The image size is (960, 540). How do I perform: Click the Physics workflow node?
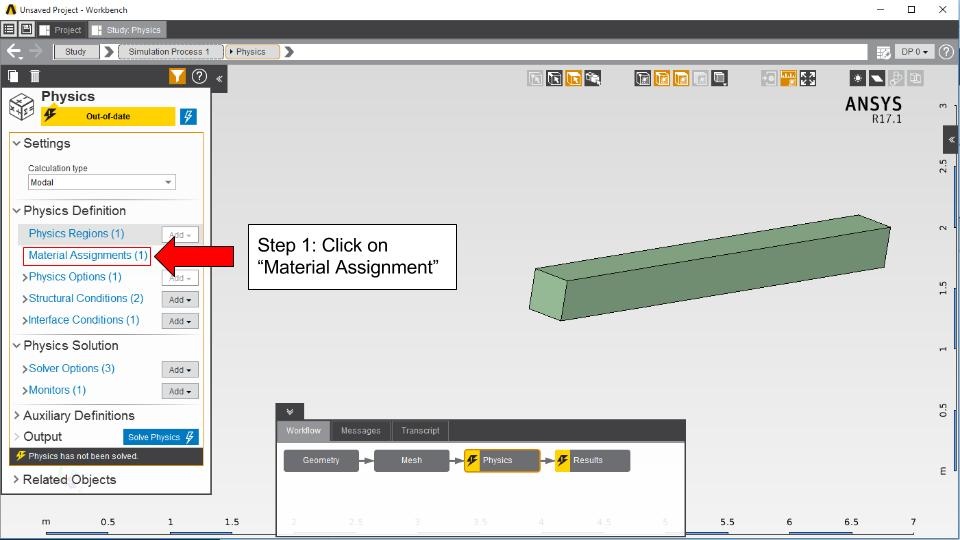pos(502,460)
